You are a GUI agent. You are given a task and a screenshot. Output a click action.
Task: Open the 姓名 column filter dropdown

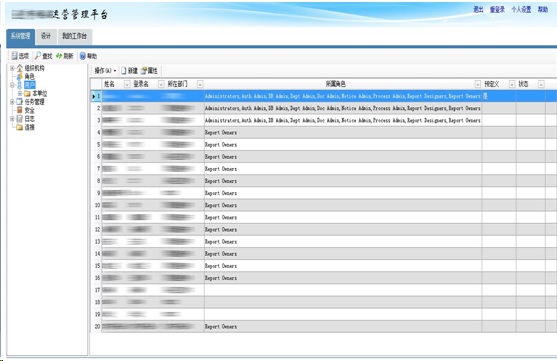point(127,84)
